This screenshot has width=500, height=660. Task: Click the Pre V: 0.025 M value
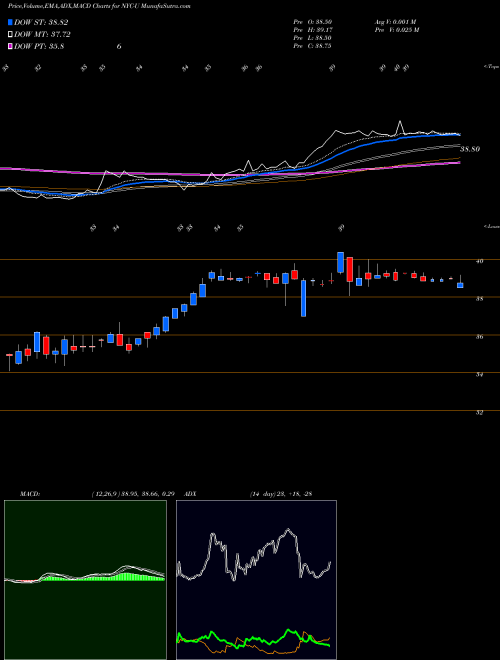(x=396, y=29)
